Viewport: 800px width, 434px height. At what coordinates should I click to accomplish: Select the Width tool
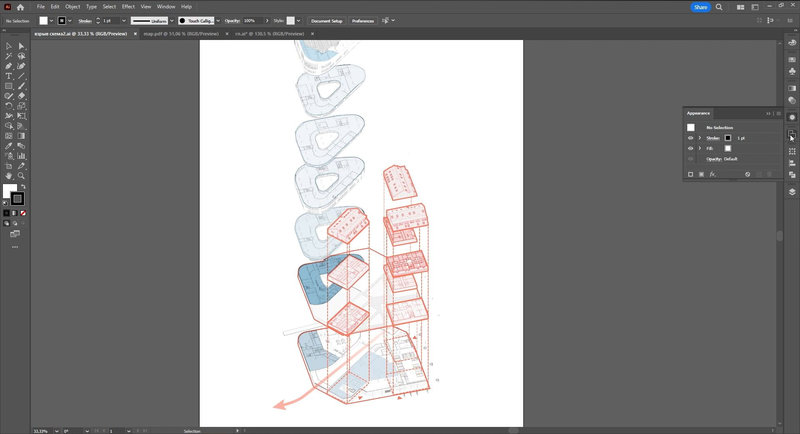pyautogui.click(x=9, y=116)
